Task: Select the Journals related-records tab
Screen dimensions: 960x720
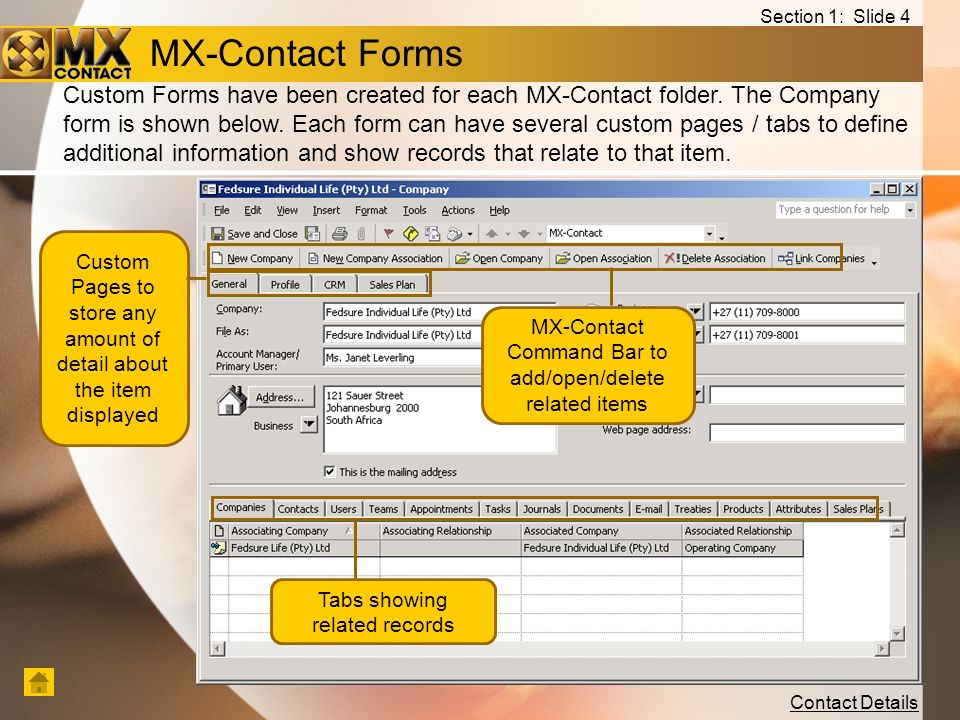Action: [542, 509]
